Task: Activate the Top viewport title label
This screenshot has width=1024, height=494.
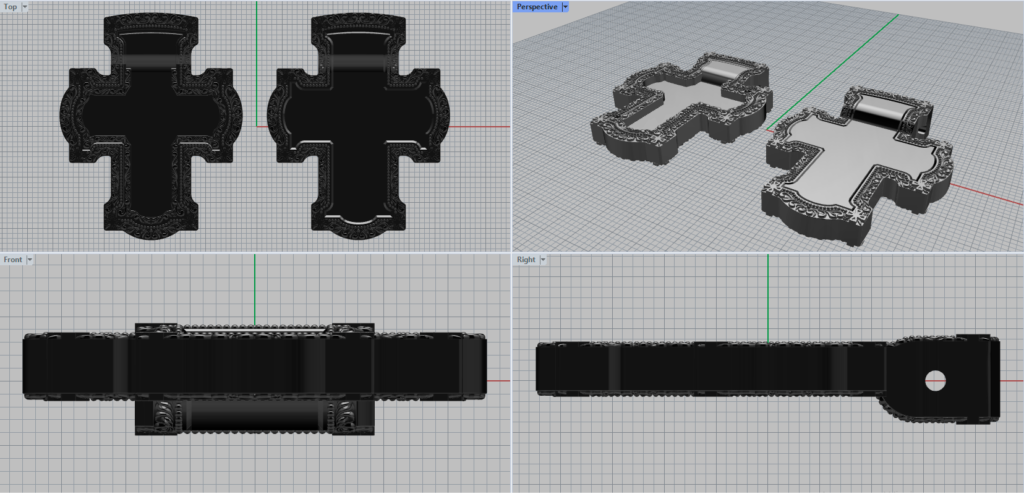Action: pyautogui.click(x=10, y=7)
